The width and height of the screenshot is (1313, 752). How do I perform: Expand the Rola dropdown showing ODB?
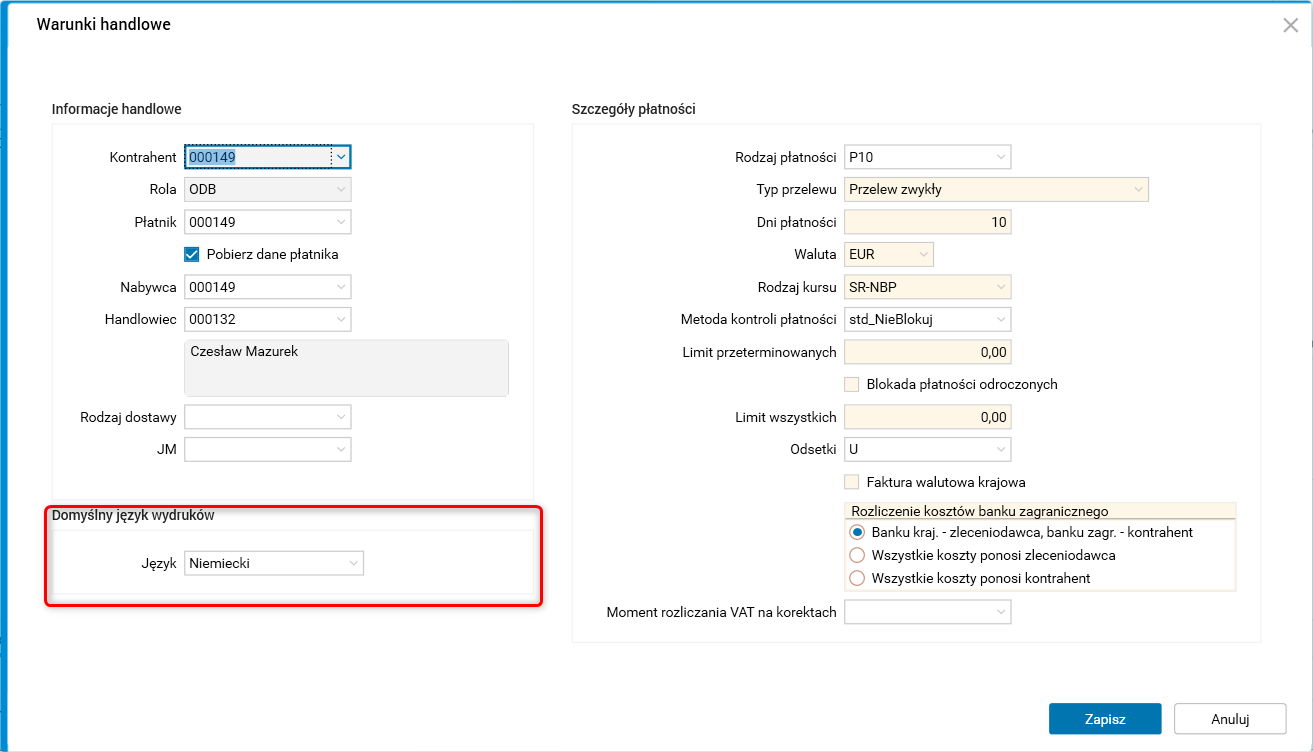coord(340,189)
